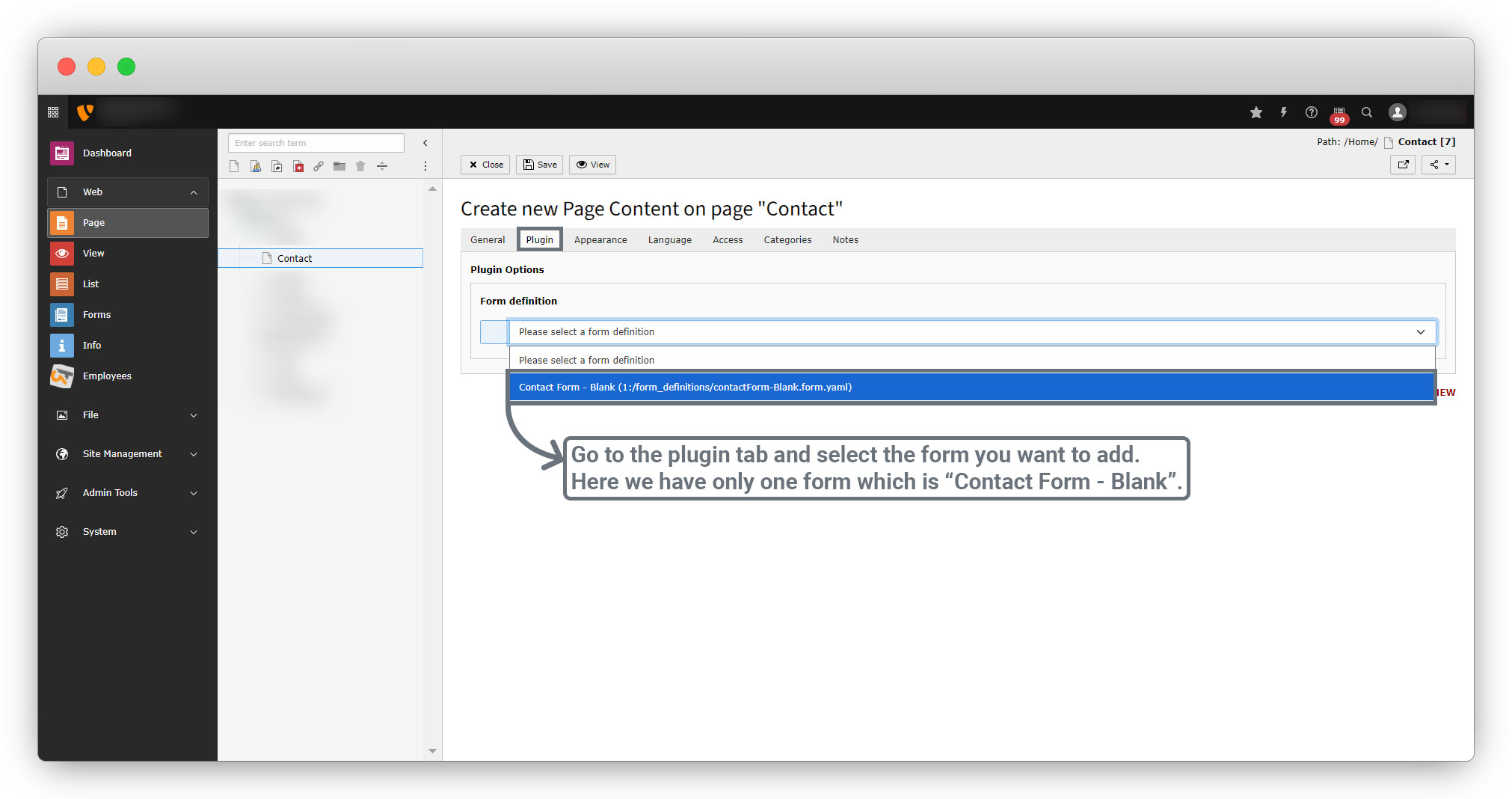The width and height of the screenshot is (1512, 799).
Task: Expand the File module group
Action: 194,415
